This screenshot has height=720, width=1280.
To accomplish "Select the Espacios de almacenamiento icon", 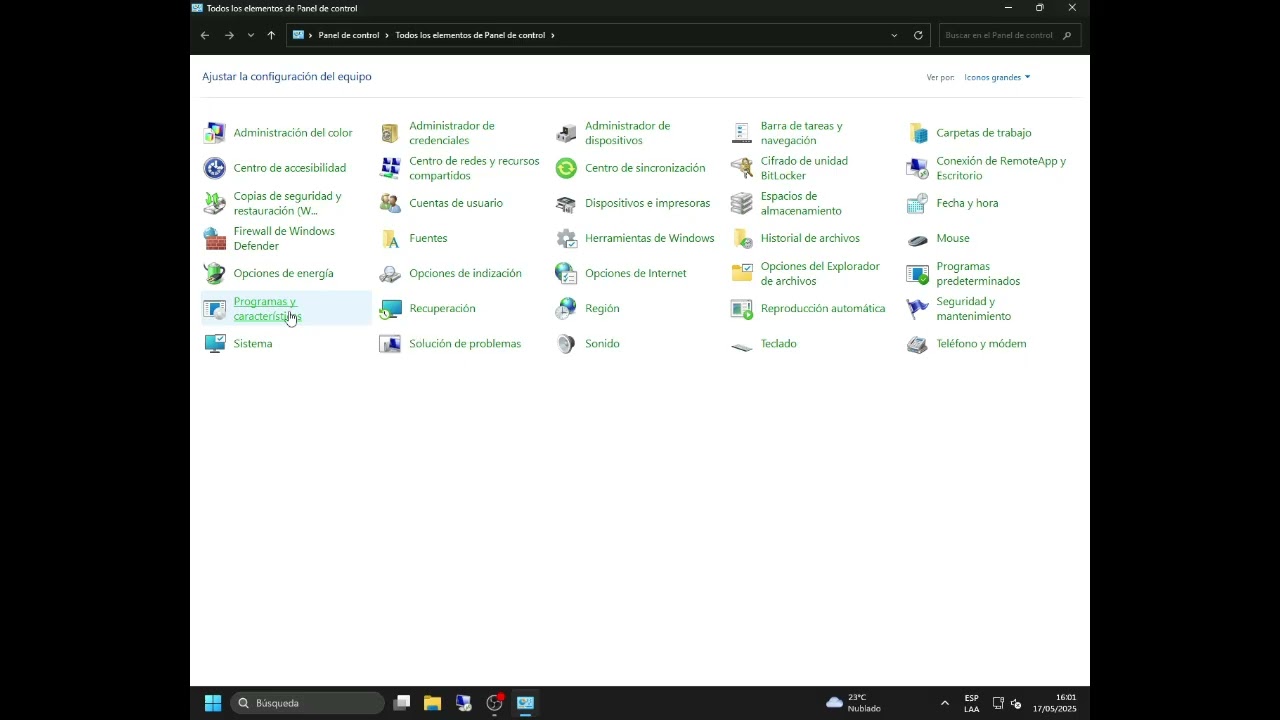I will coord(741,203).
